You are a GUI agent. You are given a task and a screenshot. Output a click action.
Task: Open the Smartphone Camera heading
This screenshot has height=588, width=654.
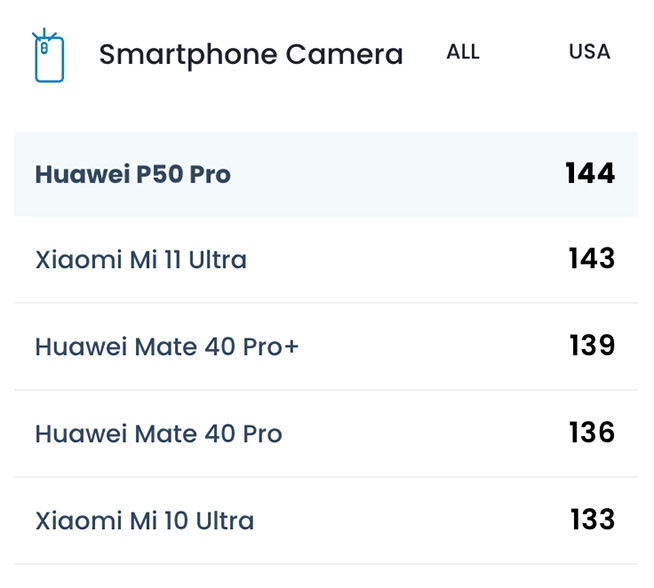coord(251,55)
